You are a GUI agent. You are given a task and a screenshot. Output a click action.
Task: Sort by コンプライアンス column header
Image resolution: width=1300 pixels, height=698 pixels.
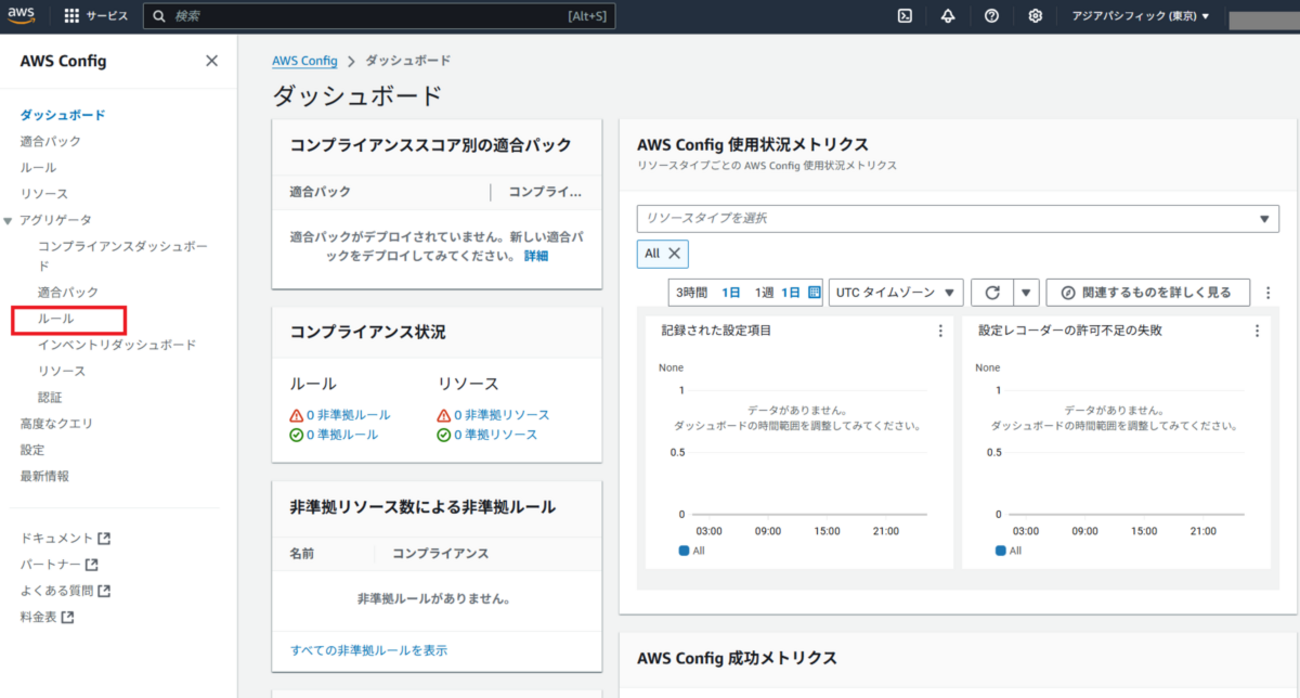(x=440, y=553)
